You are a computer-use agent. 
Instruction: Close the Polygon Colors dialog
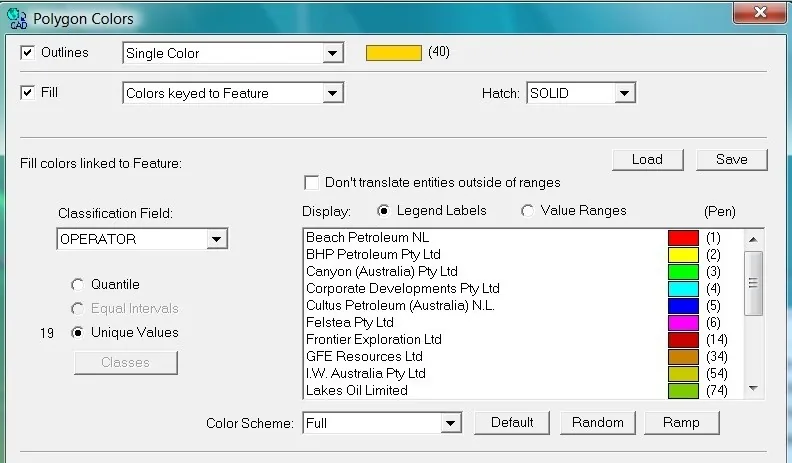[760, 12]
